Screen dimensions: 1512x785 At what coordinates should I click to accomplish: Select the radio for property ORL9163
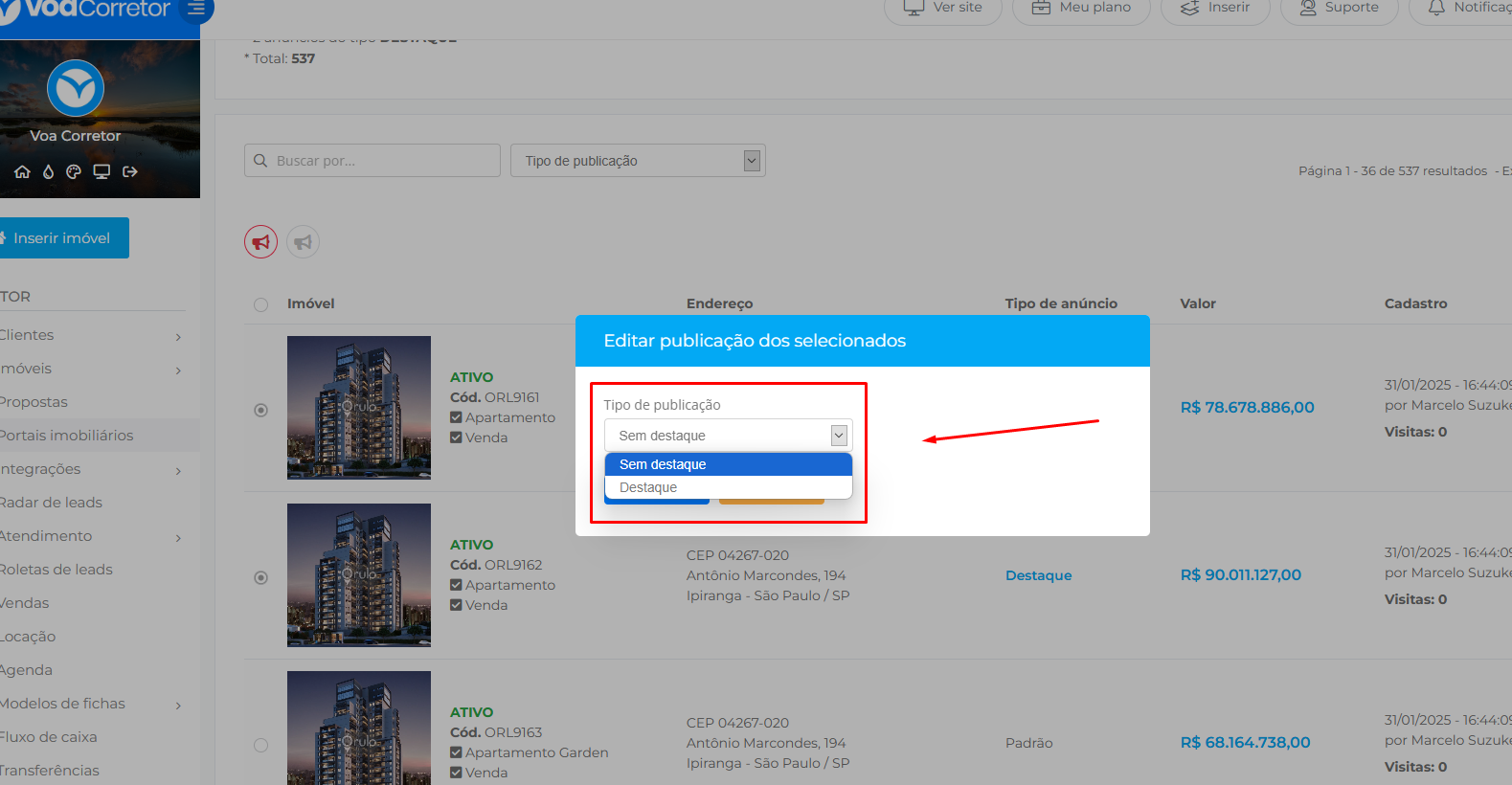pos(260,745)
